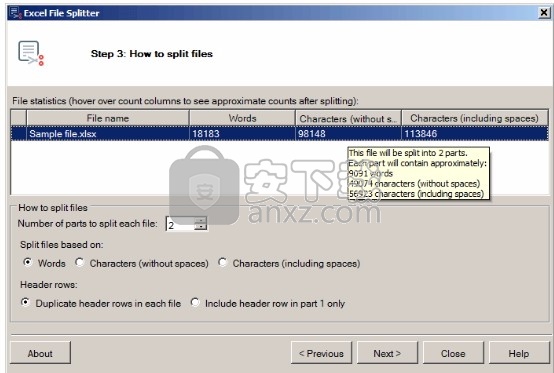Click the Close button at bottom
The image size is (554, 373).
pyautogui.click(x=453, y=353)
